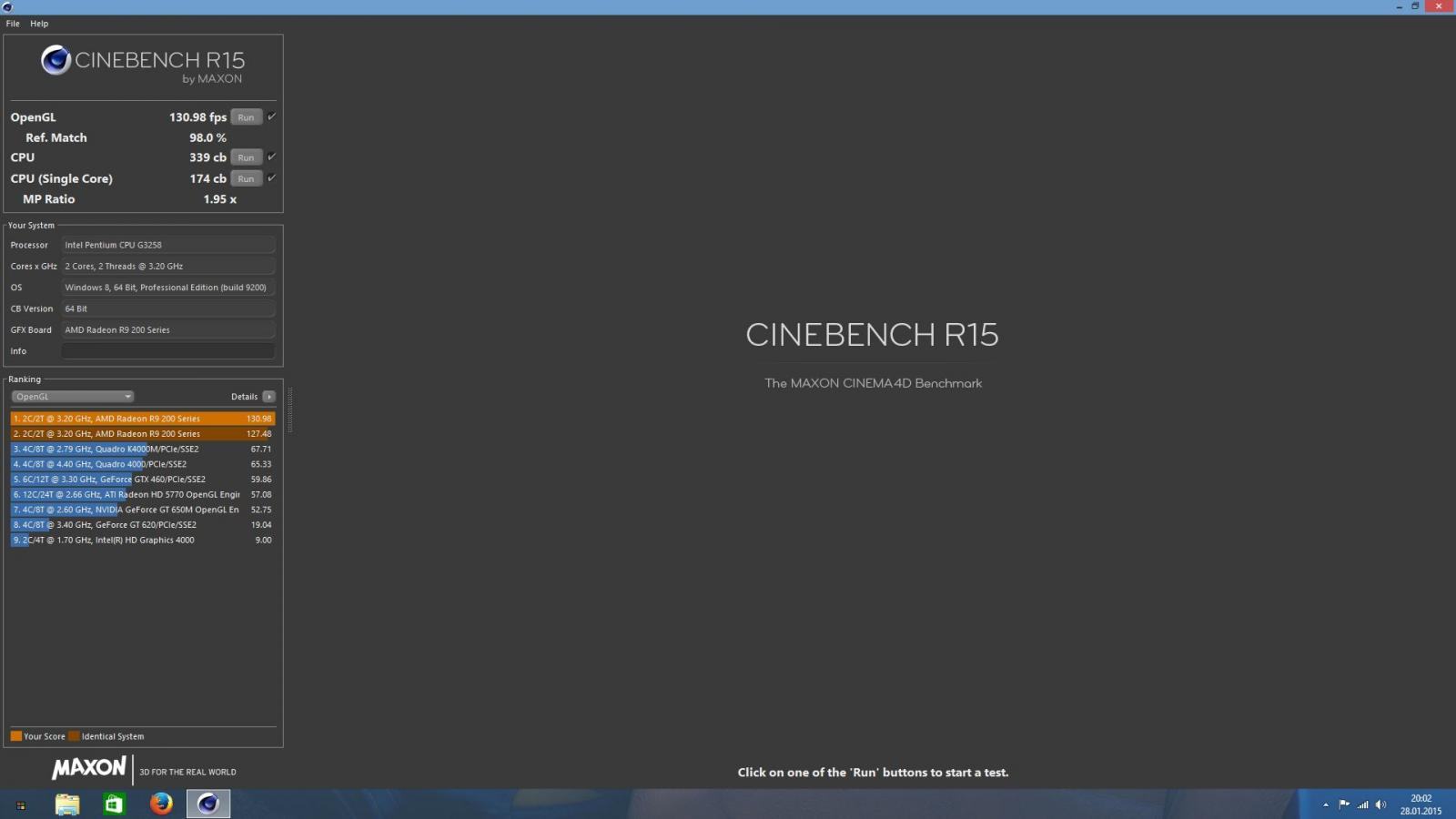Select Intel HD Graphics 4000 ranking row
The image size is (1456, 819).
pos(143,541)
